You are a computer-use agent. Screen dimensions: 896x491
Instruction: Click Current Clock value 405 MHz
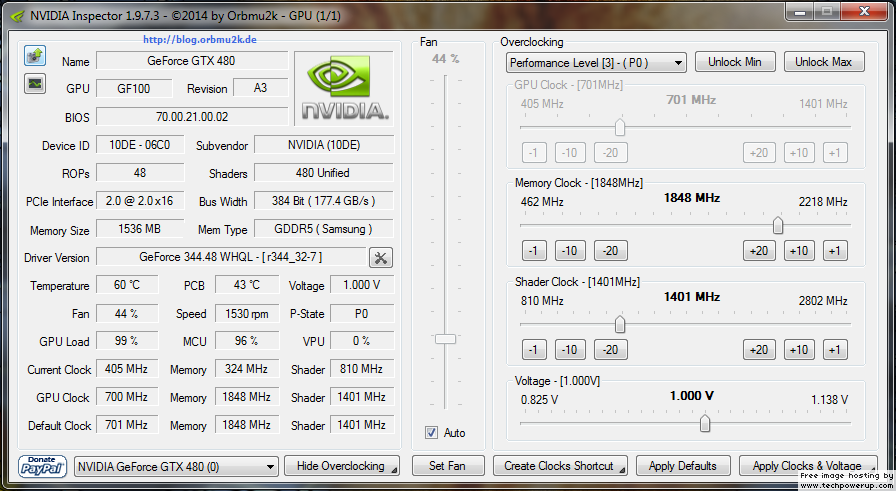[x=127, y=369]
